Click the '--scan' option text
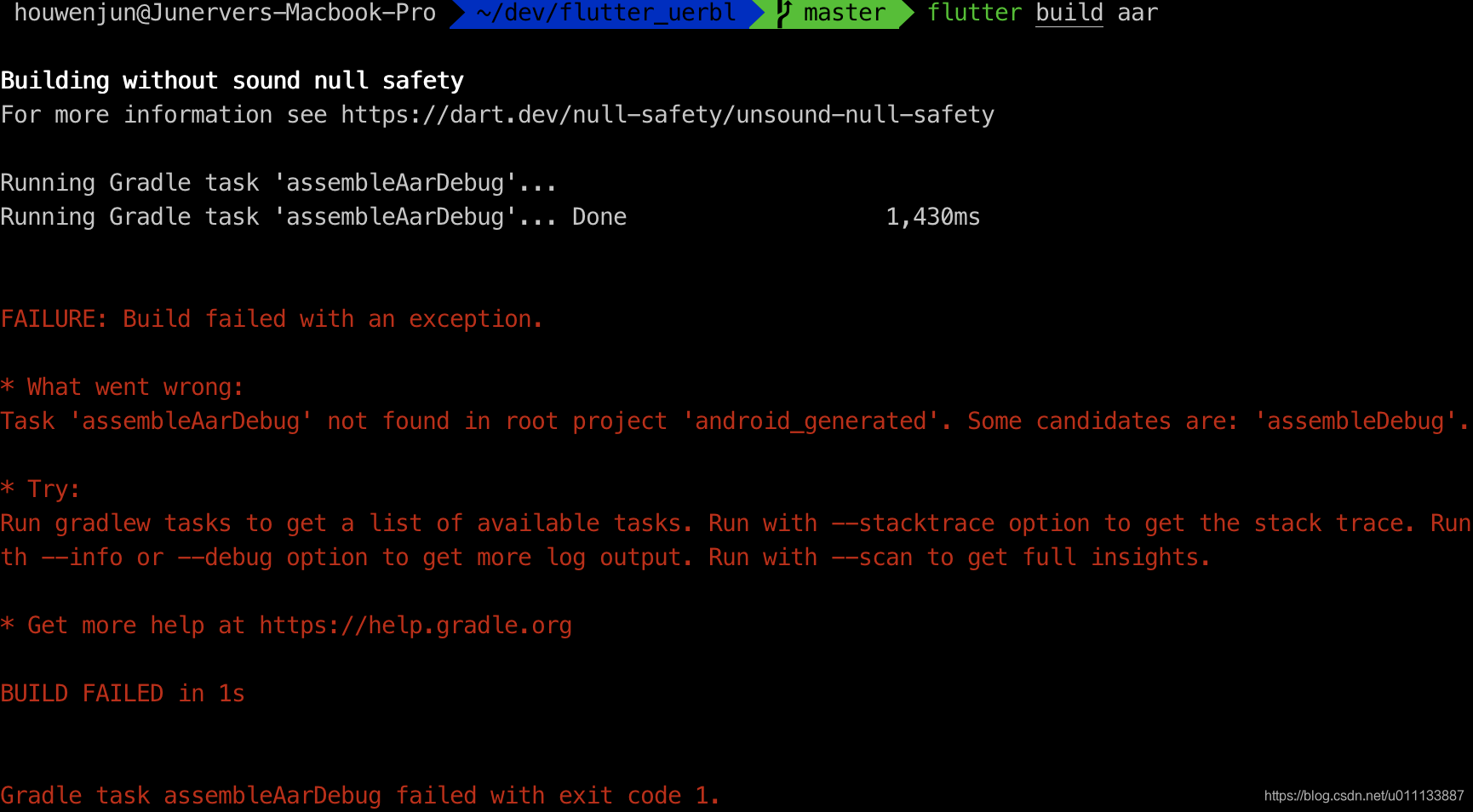 [x=872, y=558]
